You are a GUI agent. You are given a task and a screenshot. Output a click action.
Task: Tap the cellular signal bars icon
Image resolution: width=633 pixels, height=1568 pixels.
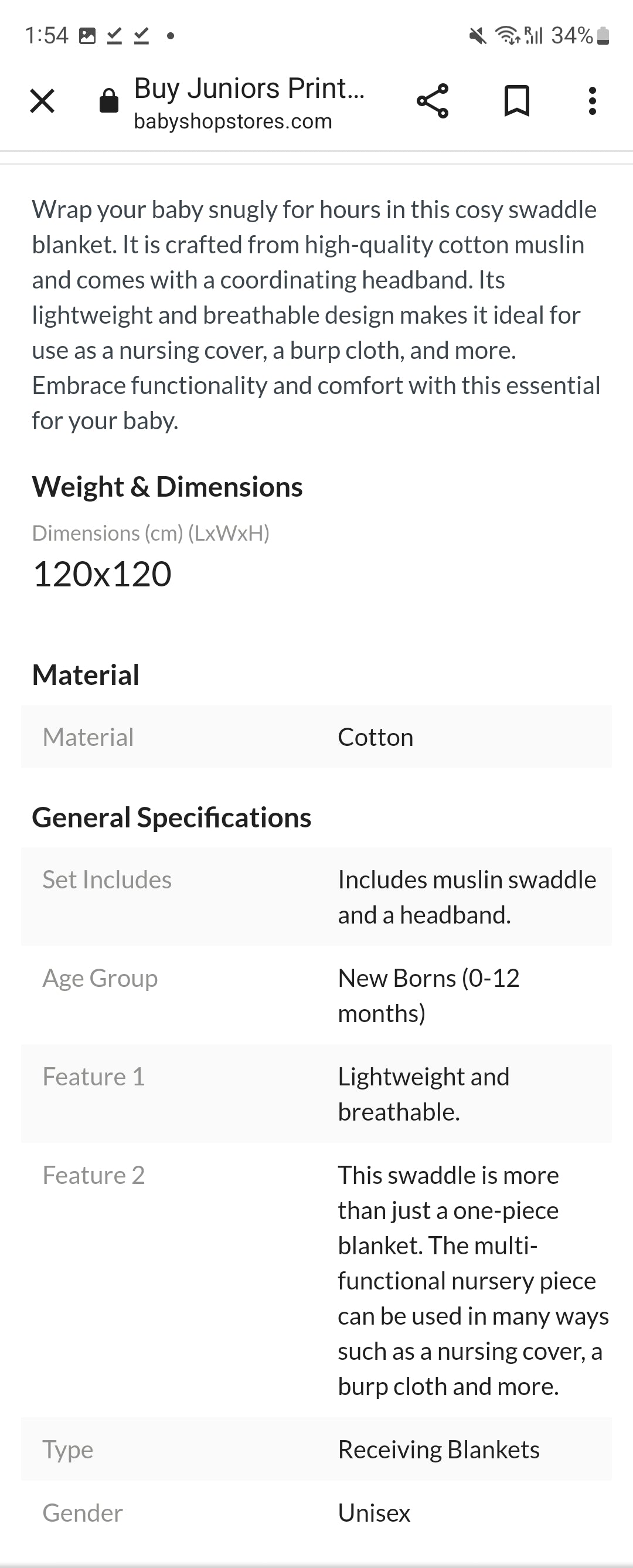pyautogui.click(x=534, y=36)
